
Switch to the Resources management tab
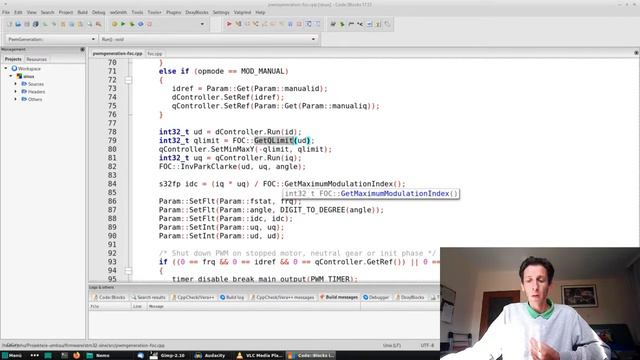point(36,59)
